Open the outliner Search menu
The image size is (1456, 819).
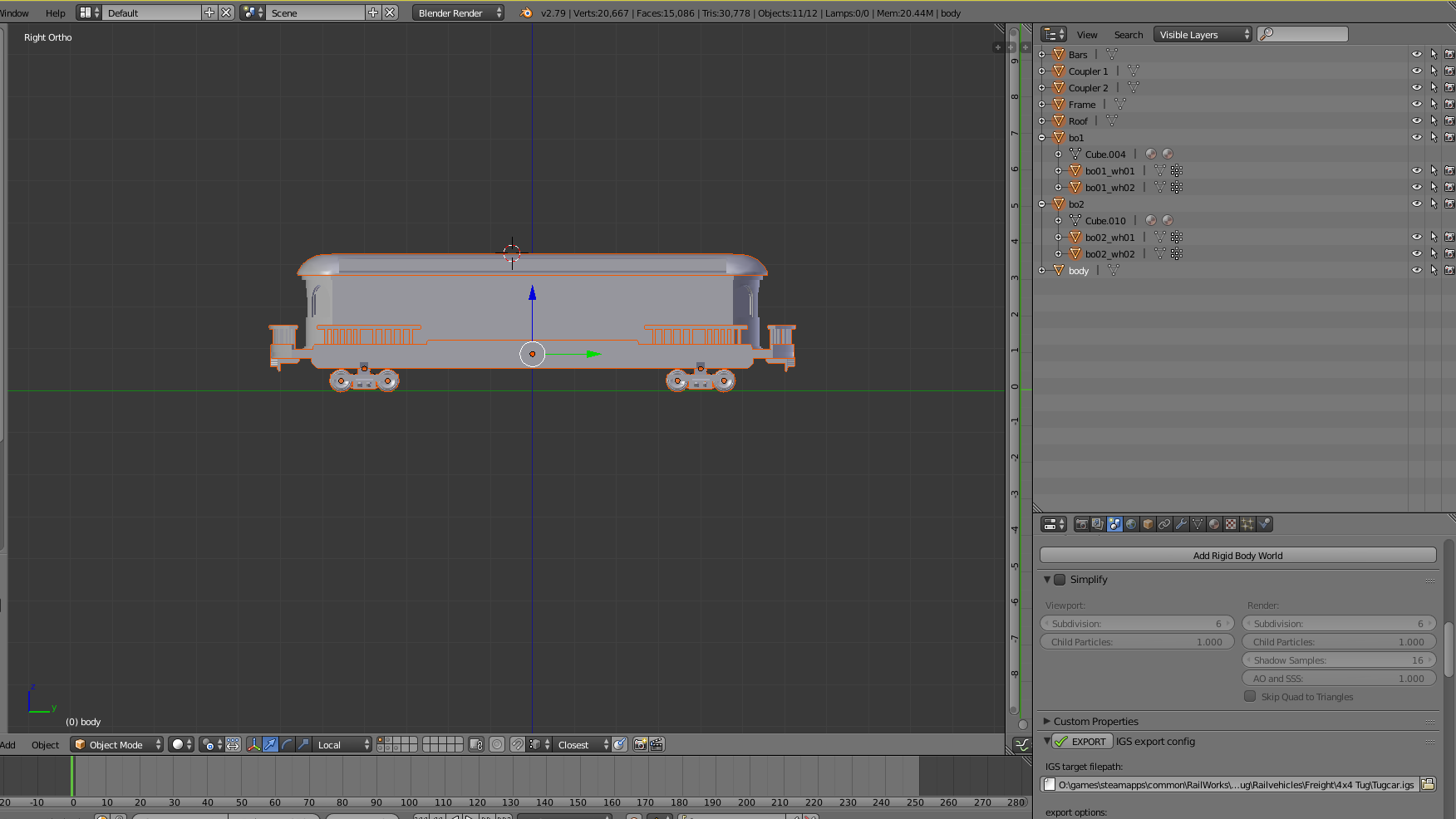pos(1128,34)
